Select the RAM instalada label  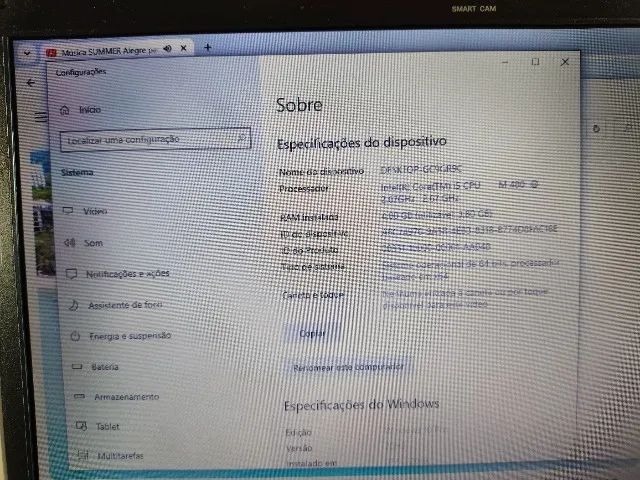[x=309, y=217]
